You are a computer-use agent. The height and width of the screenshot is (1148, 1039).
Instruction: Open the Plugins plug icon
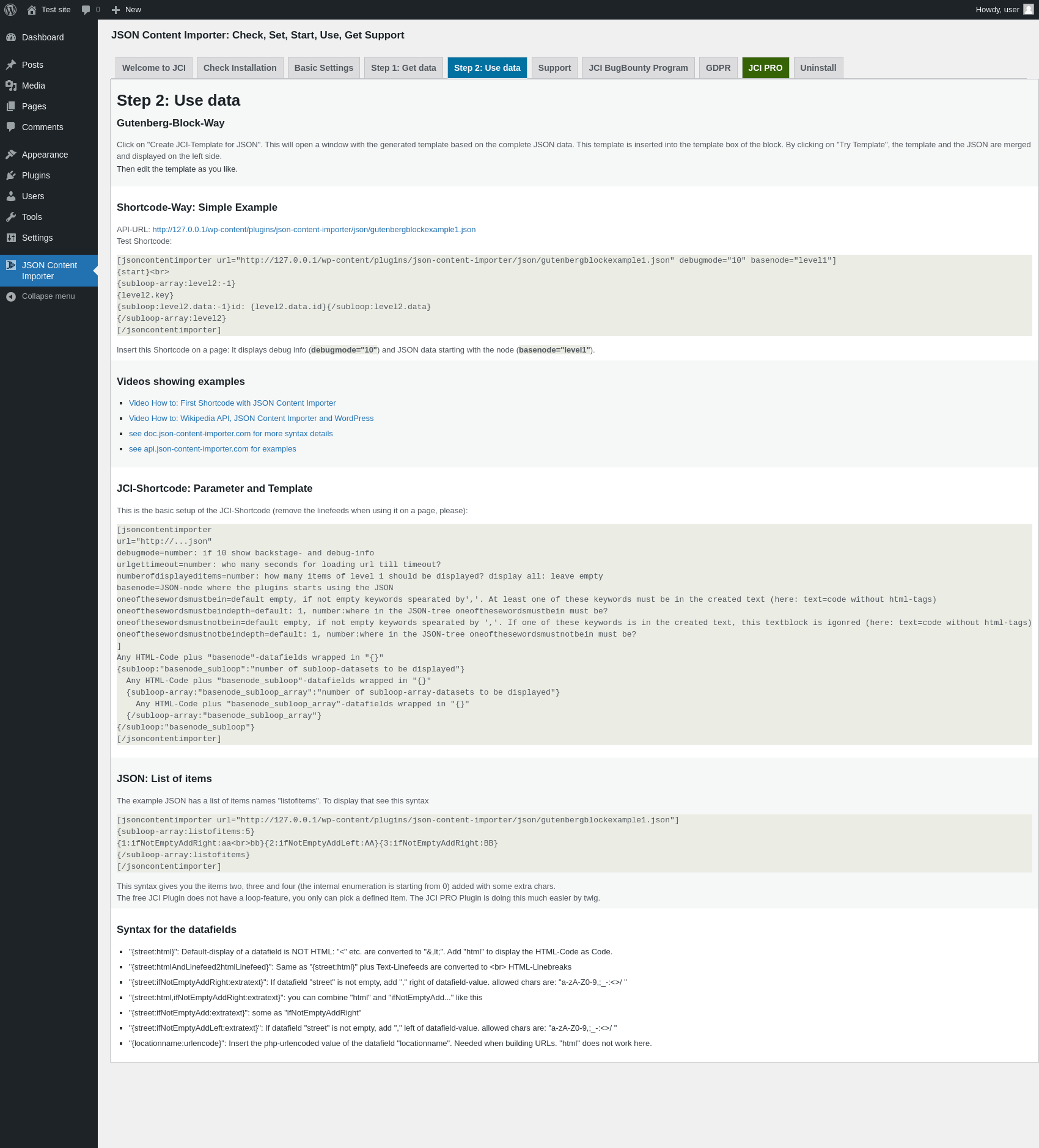click(x=11, y=175)
